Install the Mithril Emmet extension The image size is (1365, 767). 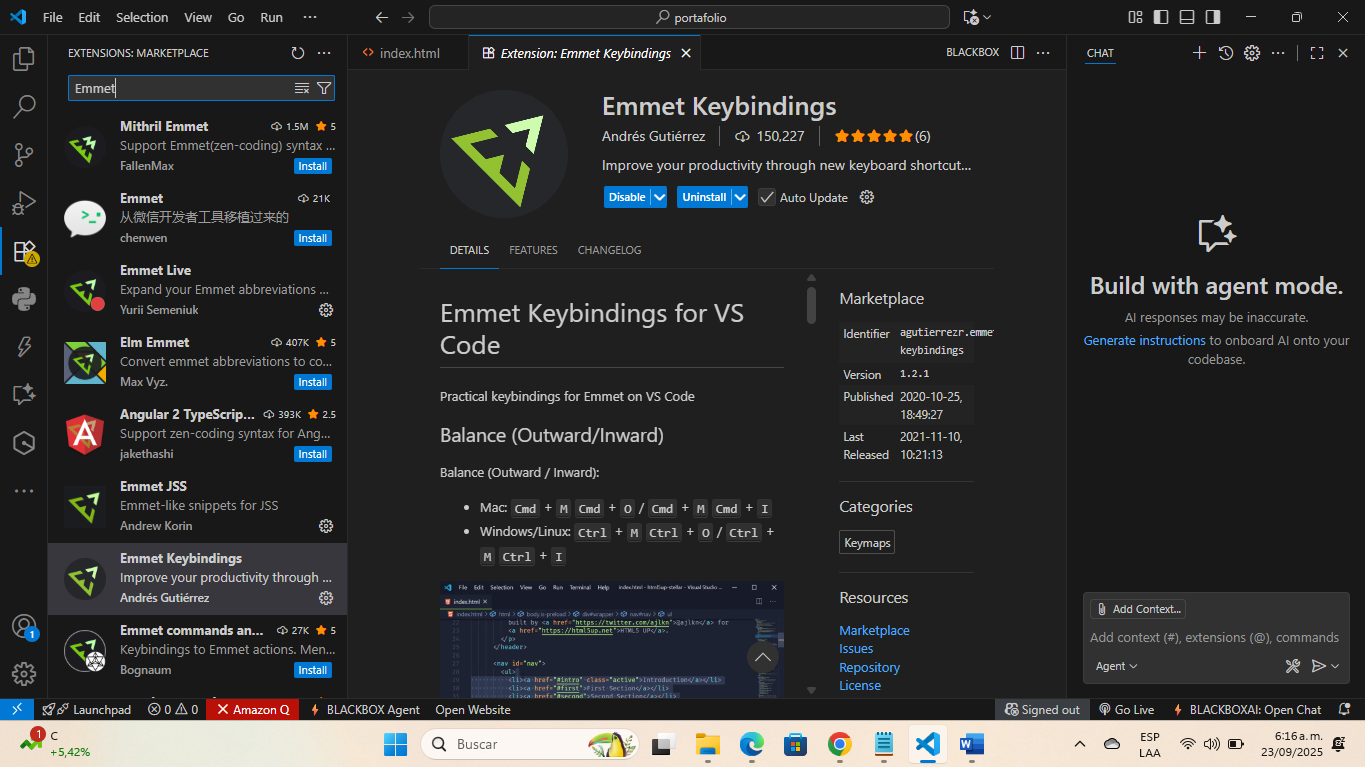coord(313,166)
